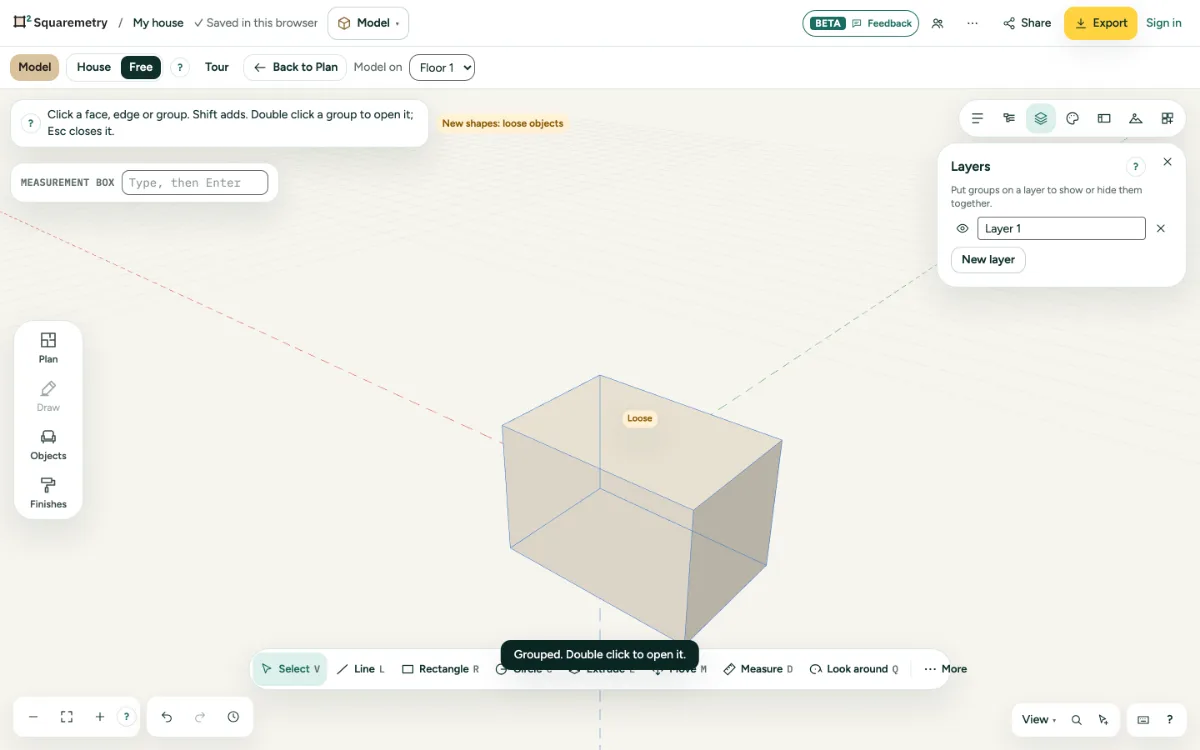Open the three-dots overflow menu in header

click(973, 23)
